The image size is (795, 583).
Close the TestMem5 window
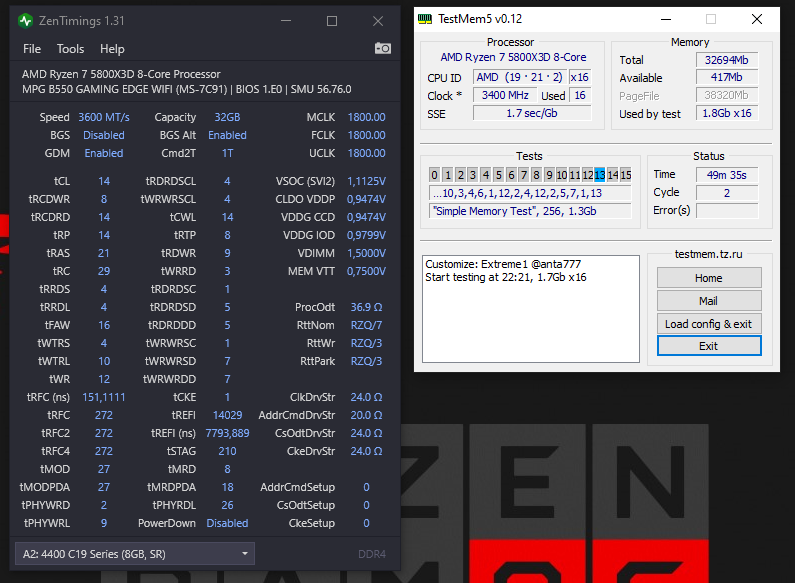(x=756, y=19)
